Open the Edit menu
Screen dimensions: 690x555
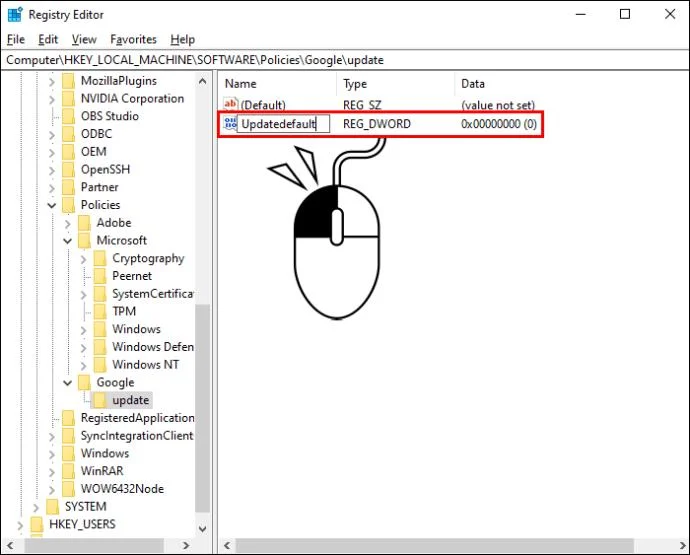(x=48, y=40)
